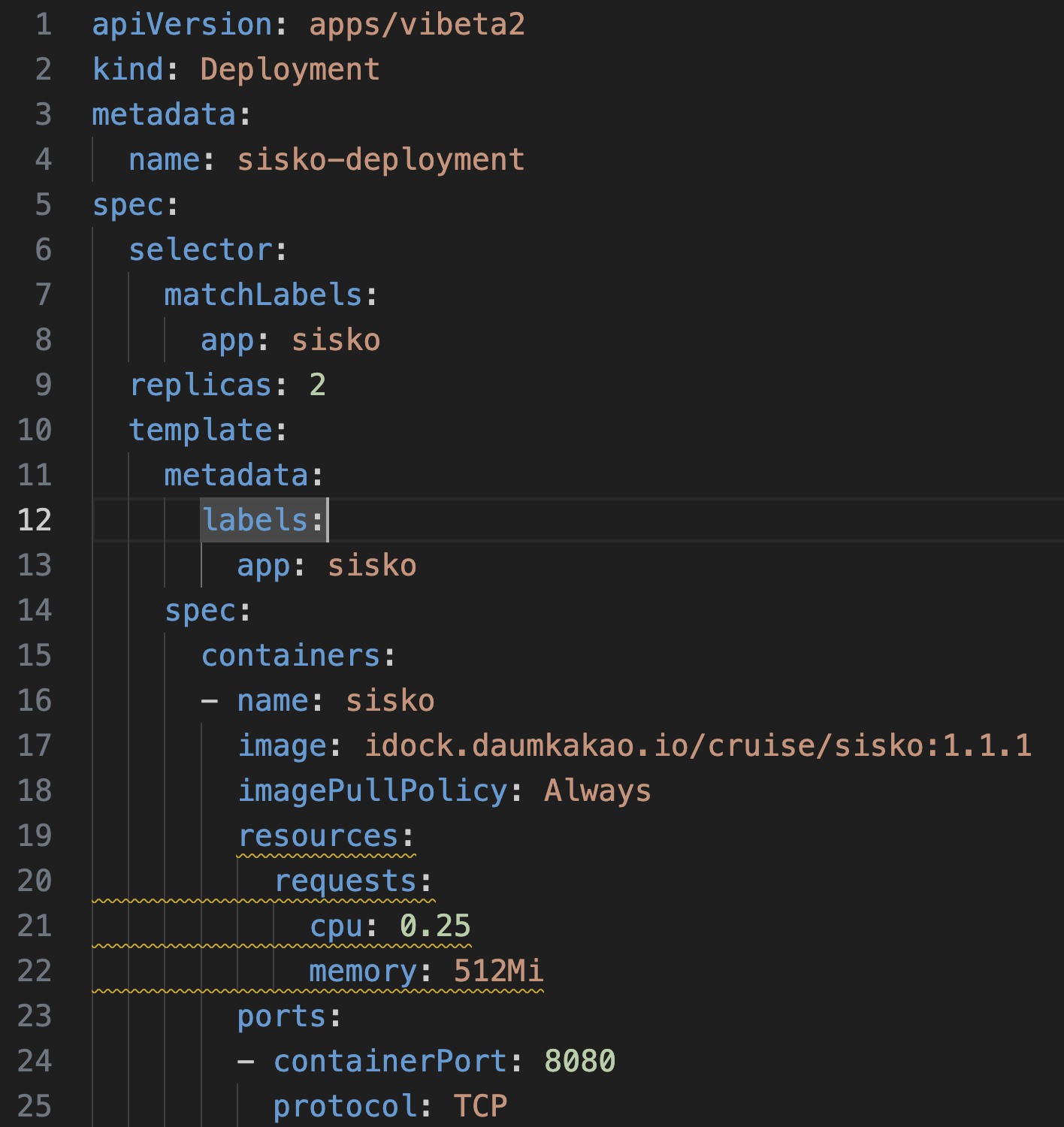Click the 'metadata' key on line 11
The height and width of the screenshot is (1127, 1064).
(236, 476)
